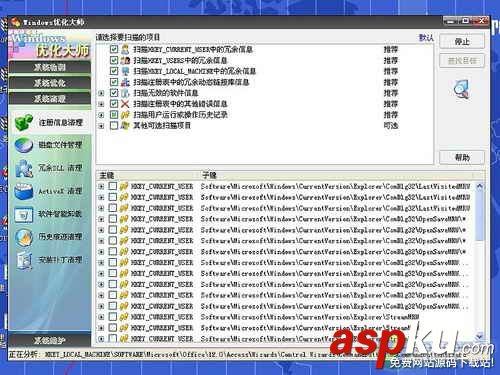Expand the 扫描用户运行或操作历史记录 item

[x=101, y=115]
